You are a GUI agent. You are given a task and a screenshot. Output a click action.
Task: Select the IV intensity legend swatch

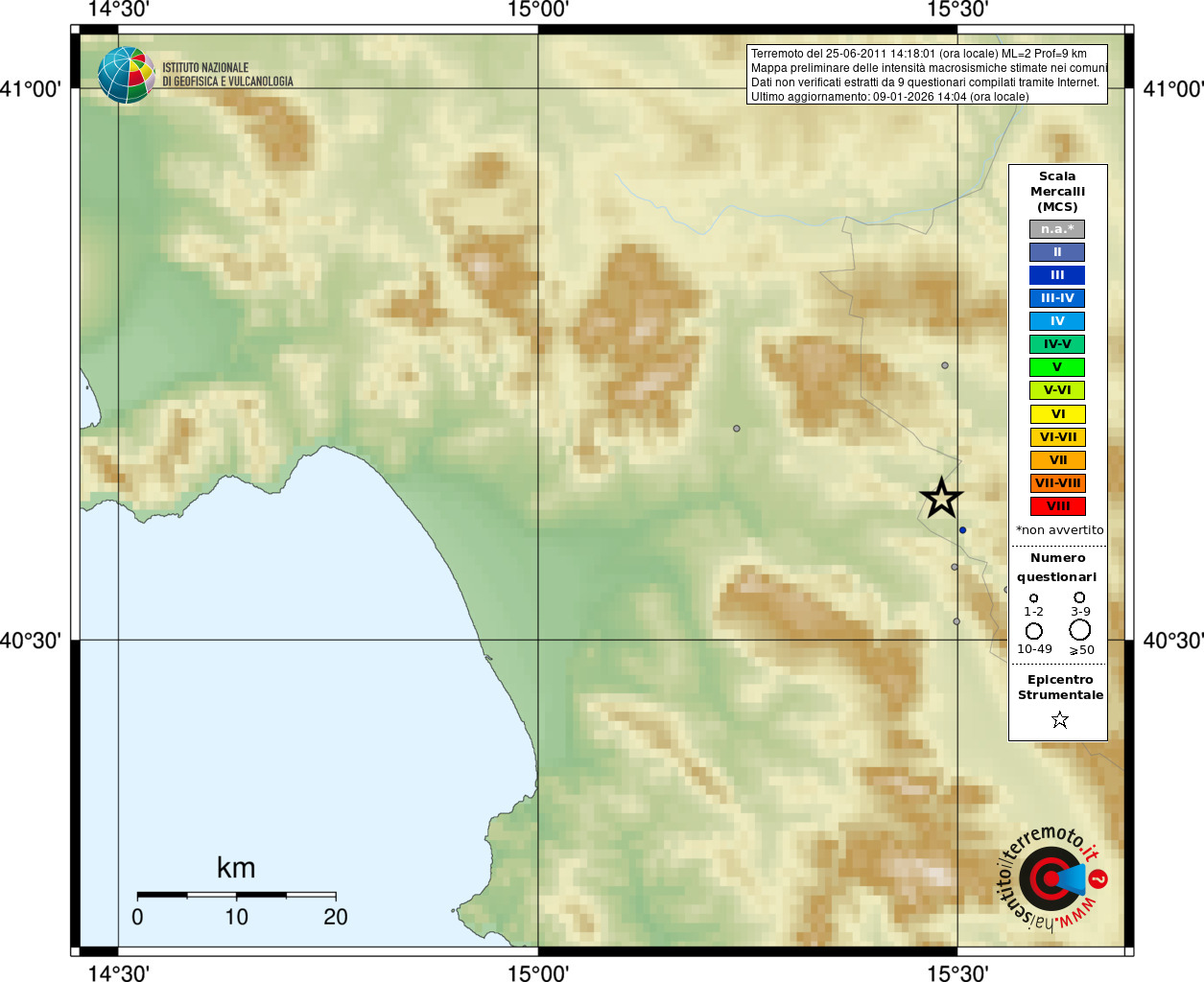pos(1057,321)
